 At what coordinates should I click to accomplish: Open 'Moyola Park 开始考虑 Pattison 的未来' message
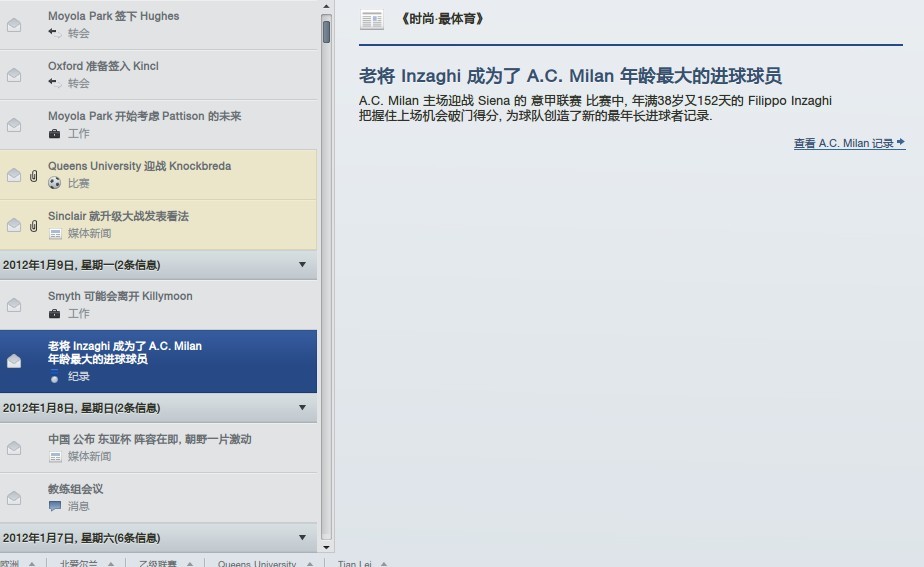click(x=158, y=125)
